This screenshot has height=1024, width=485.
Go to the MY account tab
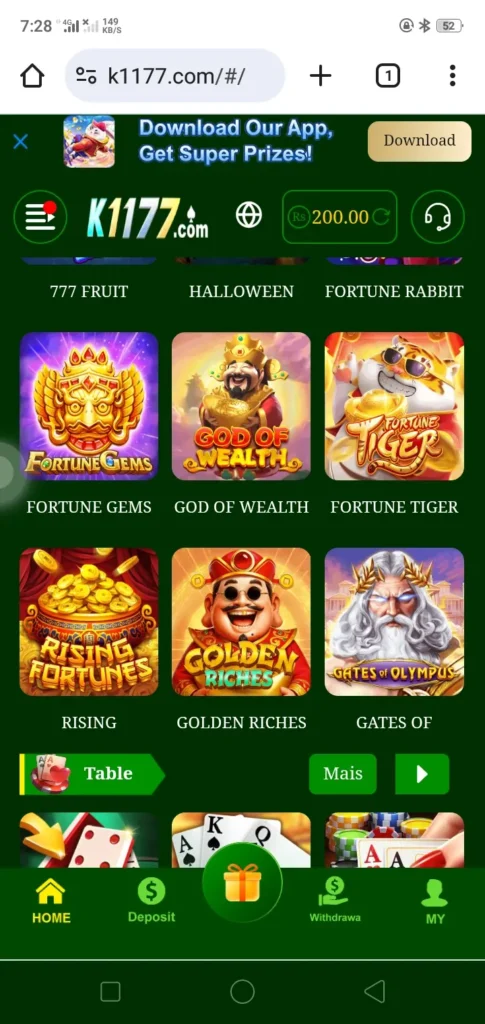tap(435, 901)
